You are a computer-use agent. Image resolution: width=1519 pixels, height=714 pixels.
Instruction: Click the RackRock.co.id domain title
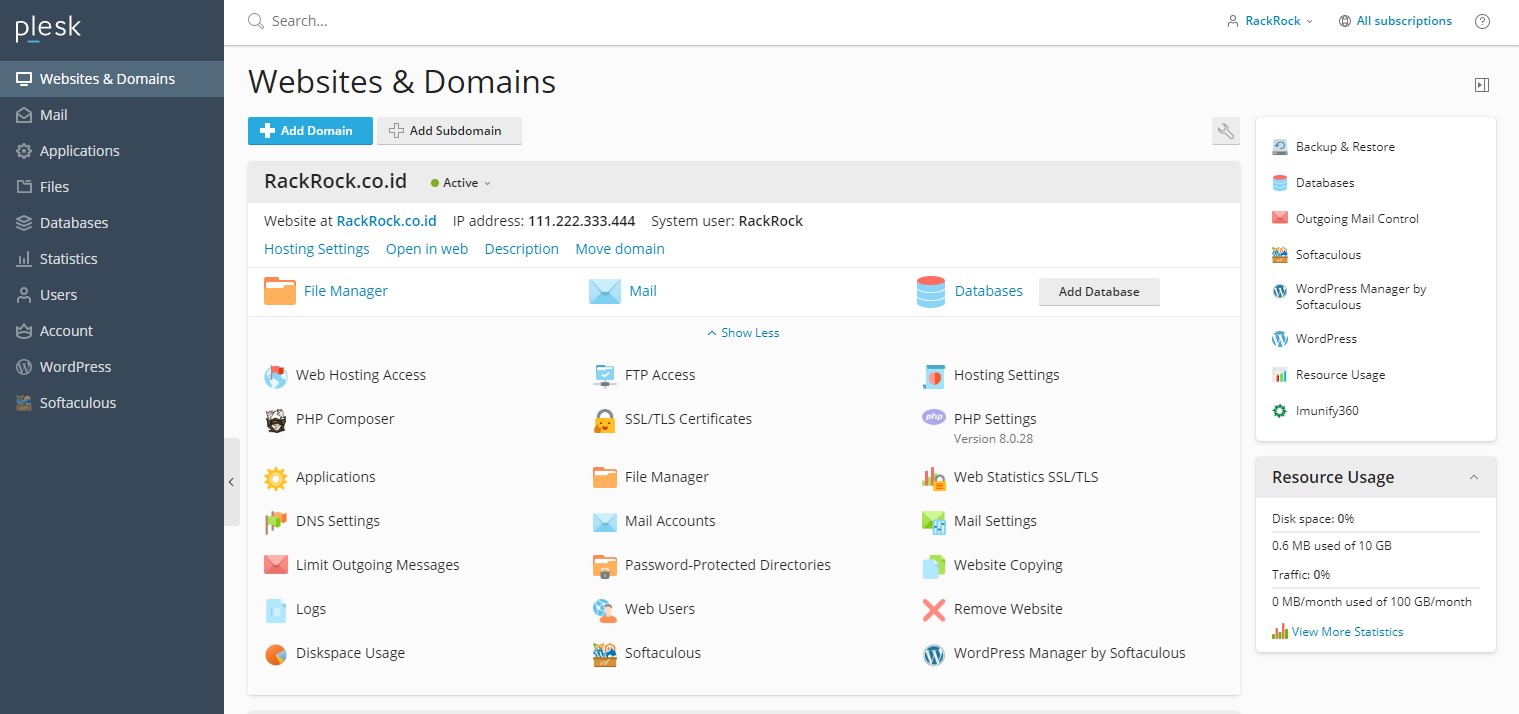coord(335,182)
